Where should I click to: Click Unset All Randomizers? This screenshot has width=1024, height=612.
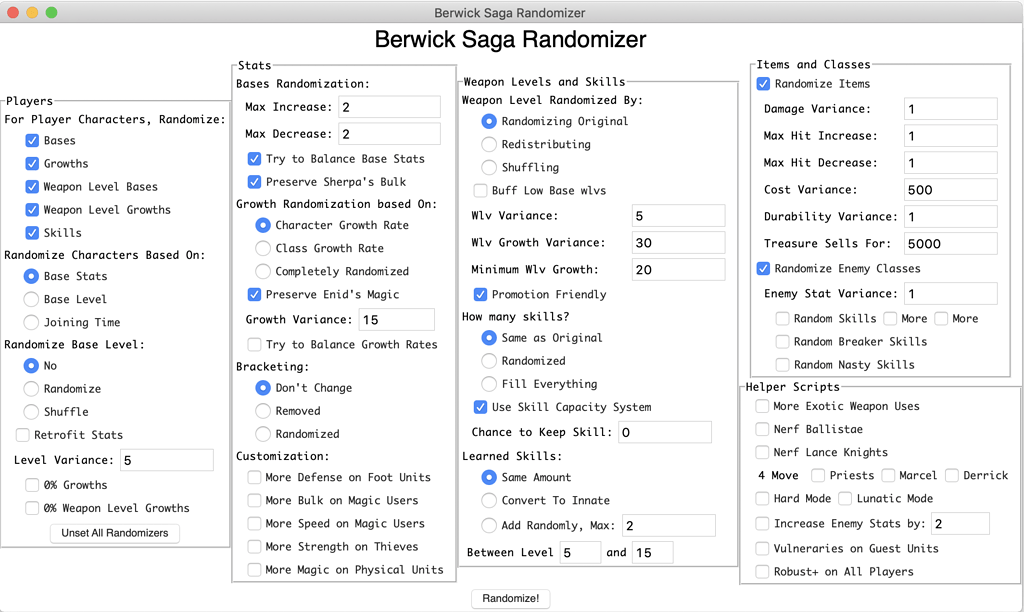117,533
